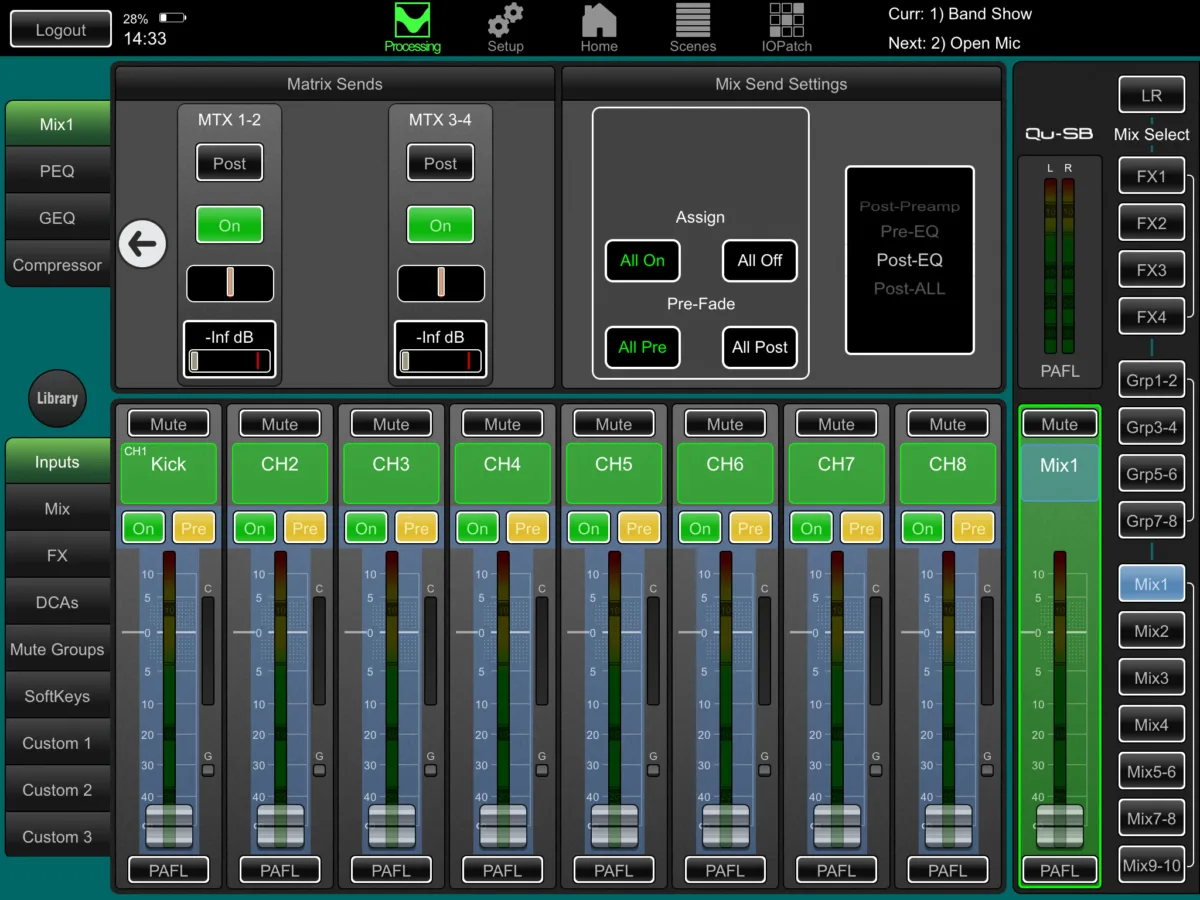Viewport: 1200px width, 900px height.
Task: Choose Pre-EQ send source
Action: [909, 231]
